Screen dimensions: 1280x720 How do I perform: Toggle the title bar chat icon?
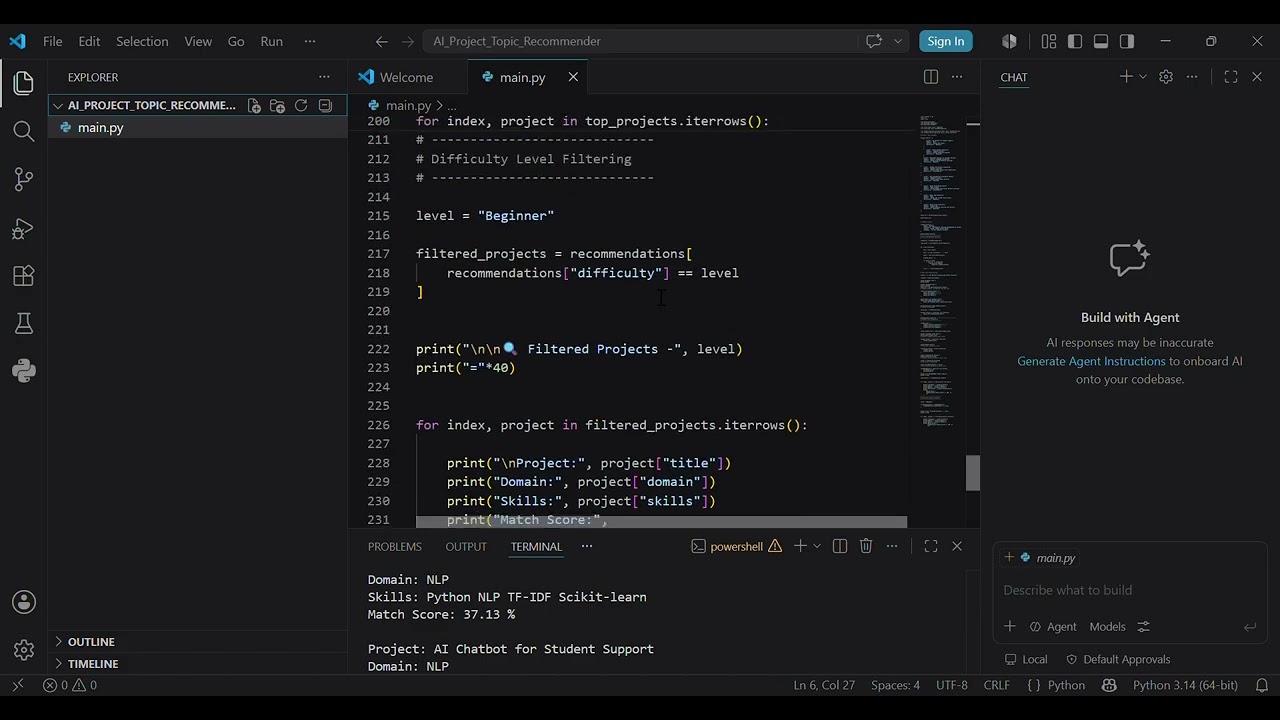(874, 41)
